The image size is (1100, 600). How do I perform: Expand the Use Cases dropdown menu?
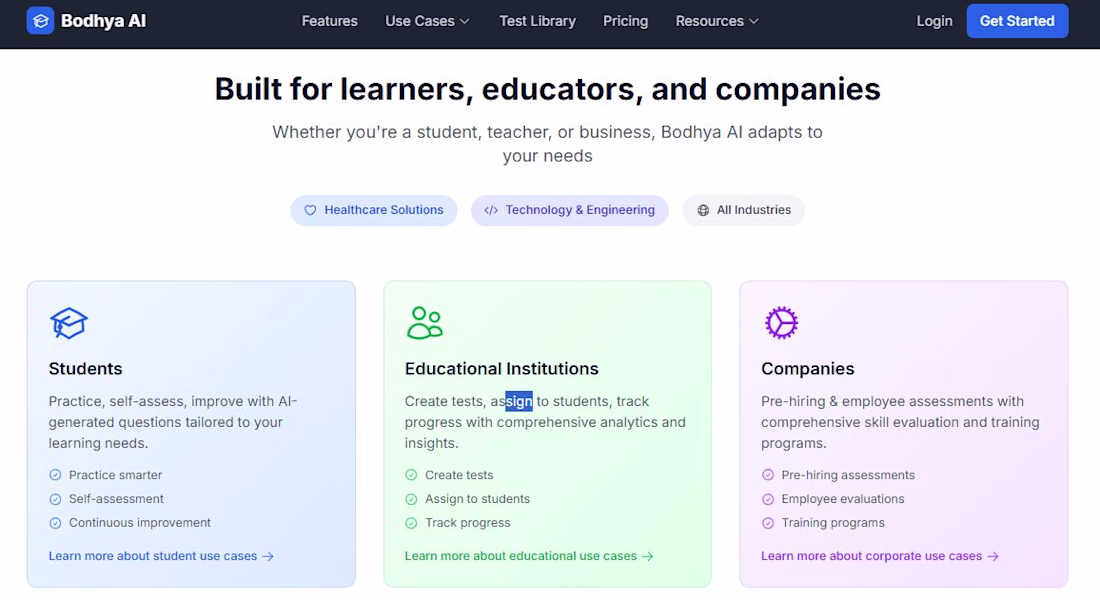click(427, 21)
